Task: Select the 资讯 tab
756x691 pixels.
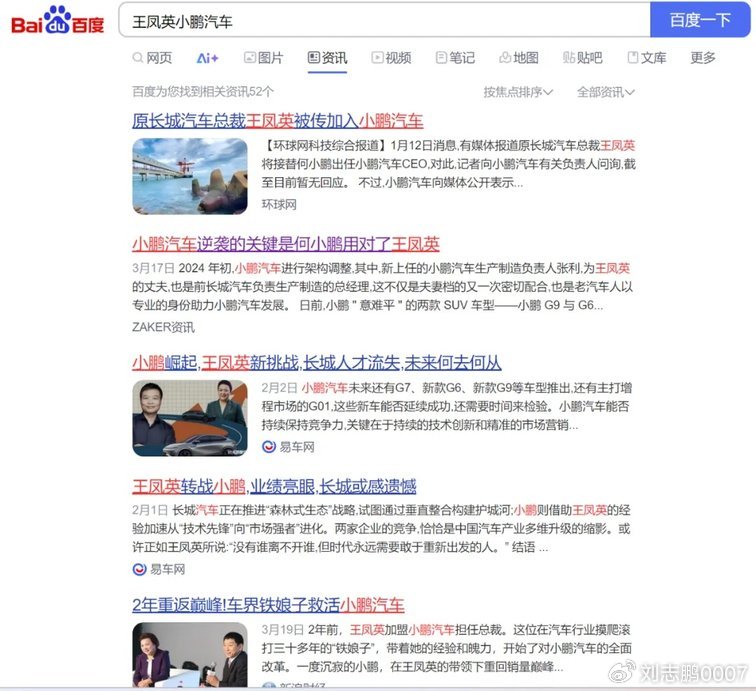Action: point(327,58)
